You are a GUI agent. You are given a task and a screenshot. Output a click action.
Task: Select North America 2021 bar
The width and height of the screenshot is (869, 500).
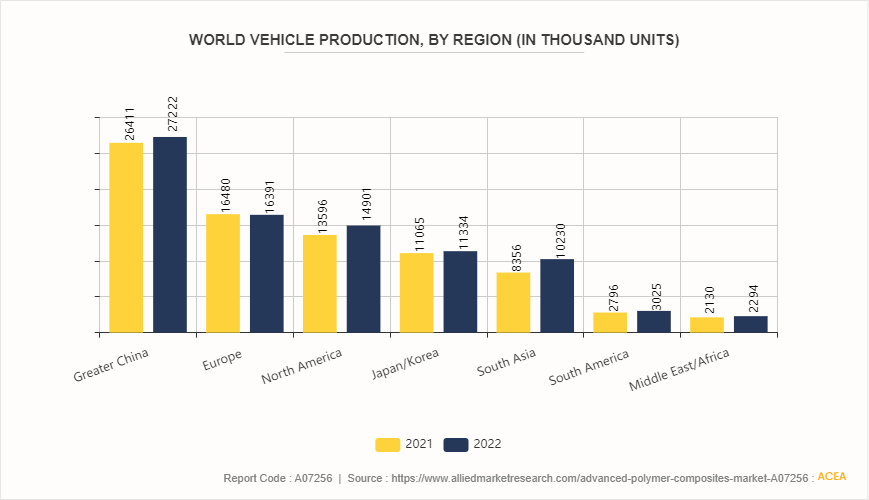pos(320,284)
